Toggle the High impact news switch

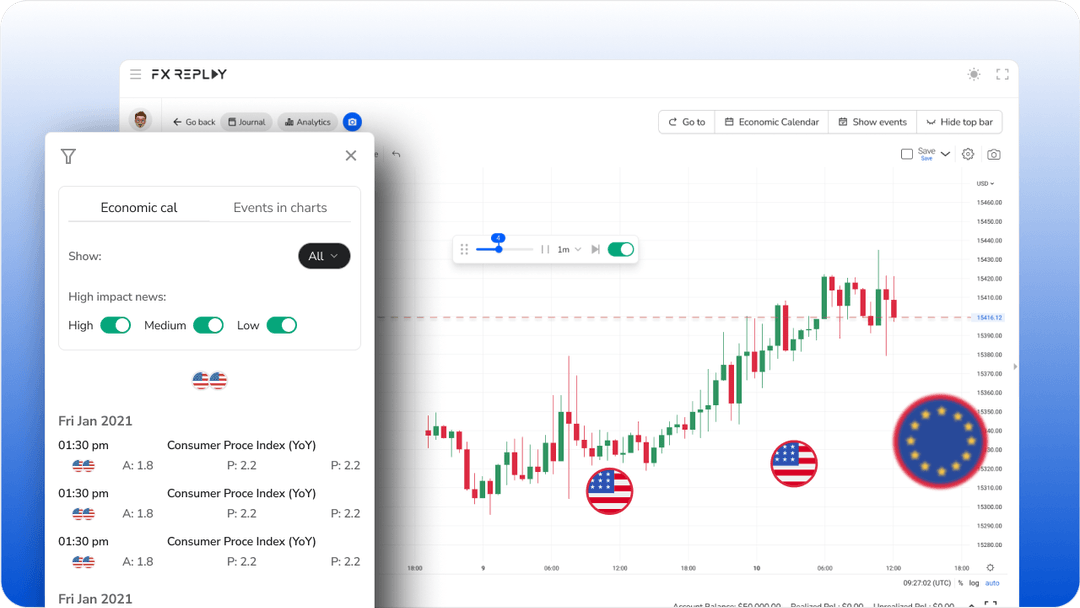click(116, 325)
